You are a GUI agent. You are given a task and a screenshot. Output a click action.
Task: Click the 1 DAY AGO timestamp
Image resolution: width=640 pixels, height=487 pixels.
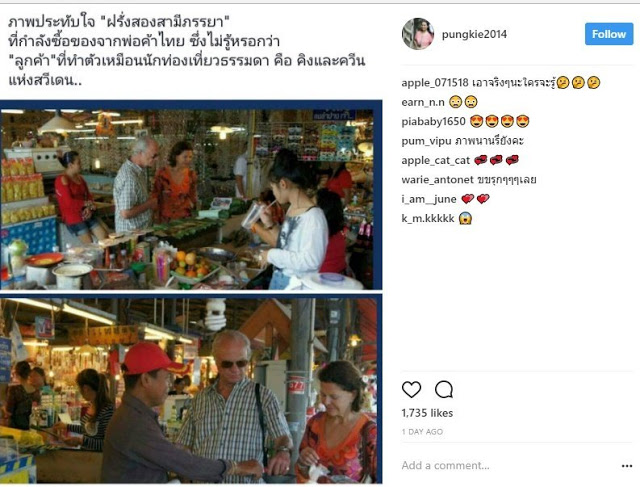(x=422, y=432)
